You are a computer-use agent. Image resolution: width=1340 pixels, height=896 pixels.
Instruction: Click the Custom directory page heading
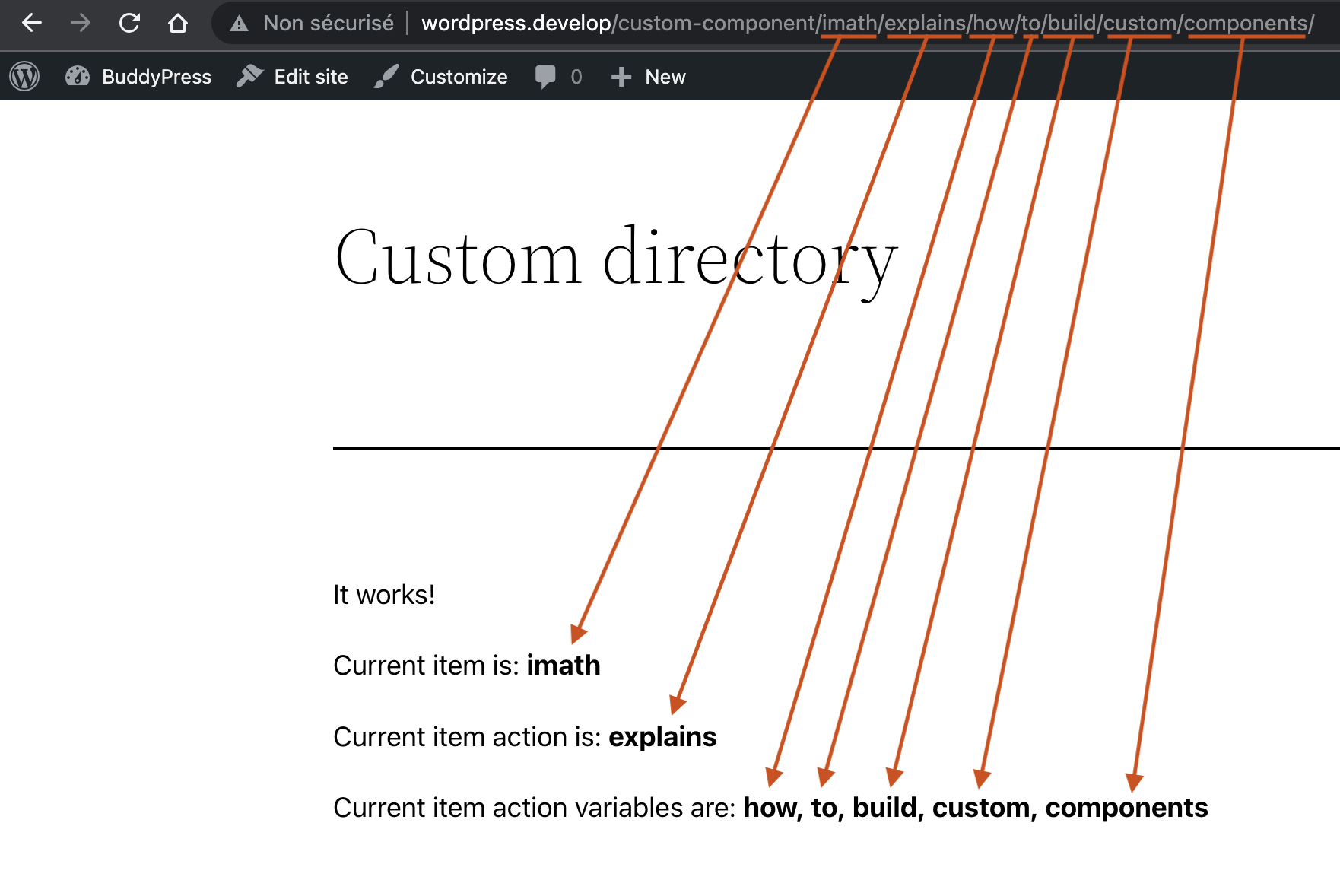[x=617, y=259]
